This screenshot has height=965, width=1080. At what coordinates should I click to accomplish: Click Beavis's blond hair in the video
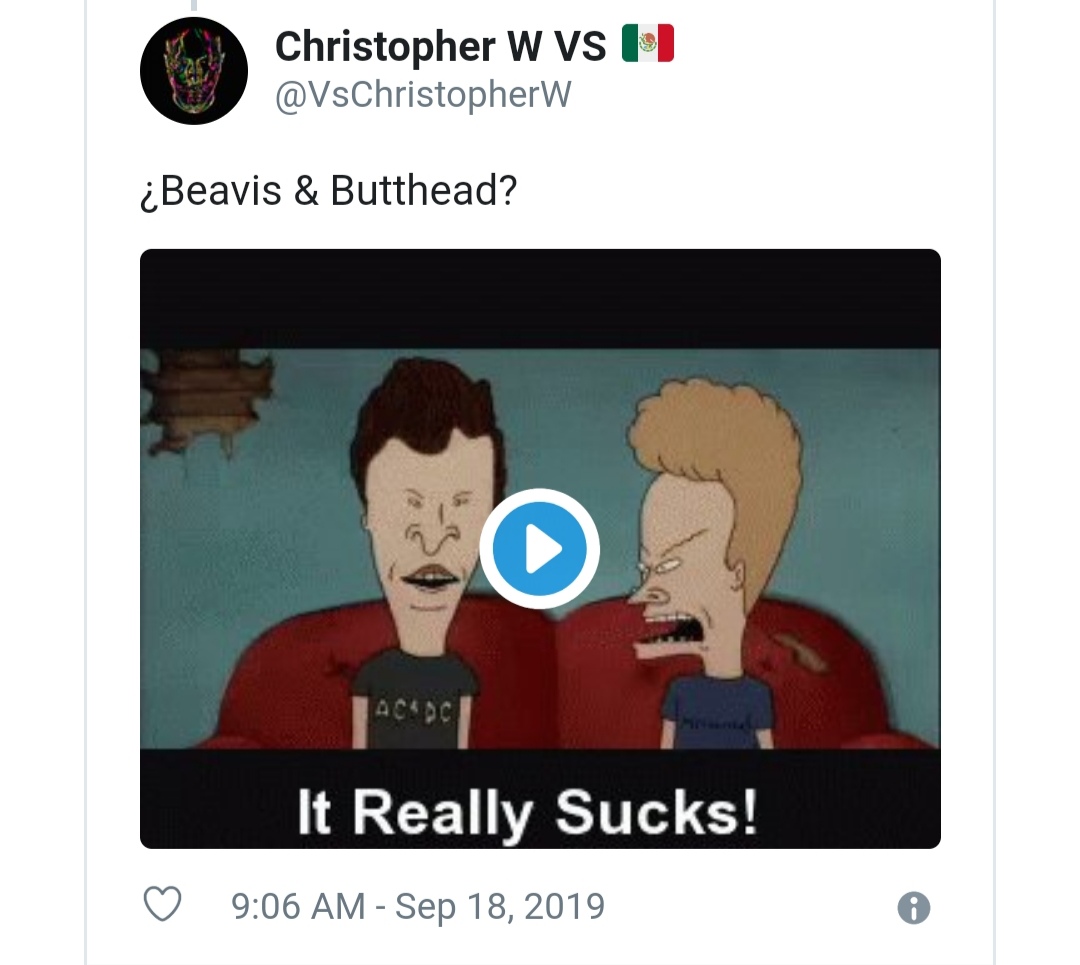point(715,440)
